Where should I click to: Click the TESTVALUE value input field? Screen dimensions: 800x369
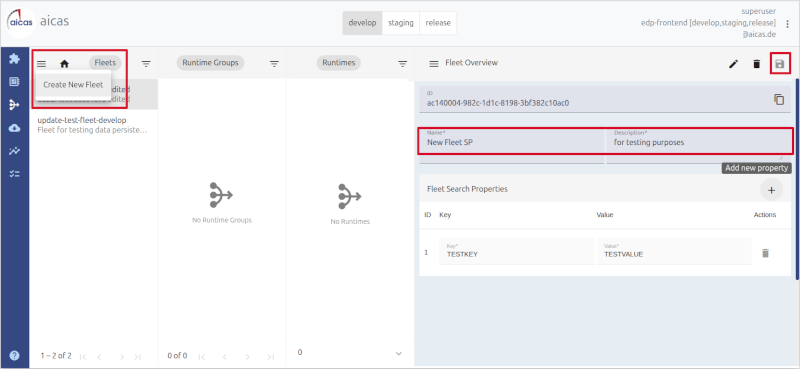(674, 251)
